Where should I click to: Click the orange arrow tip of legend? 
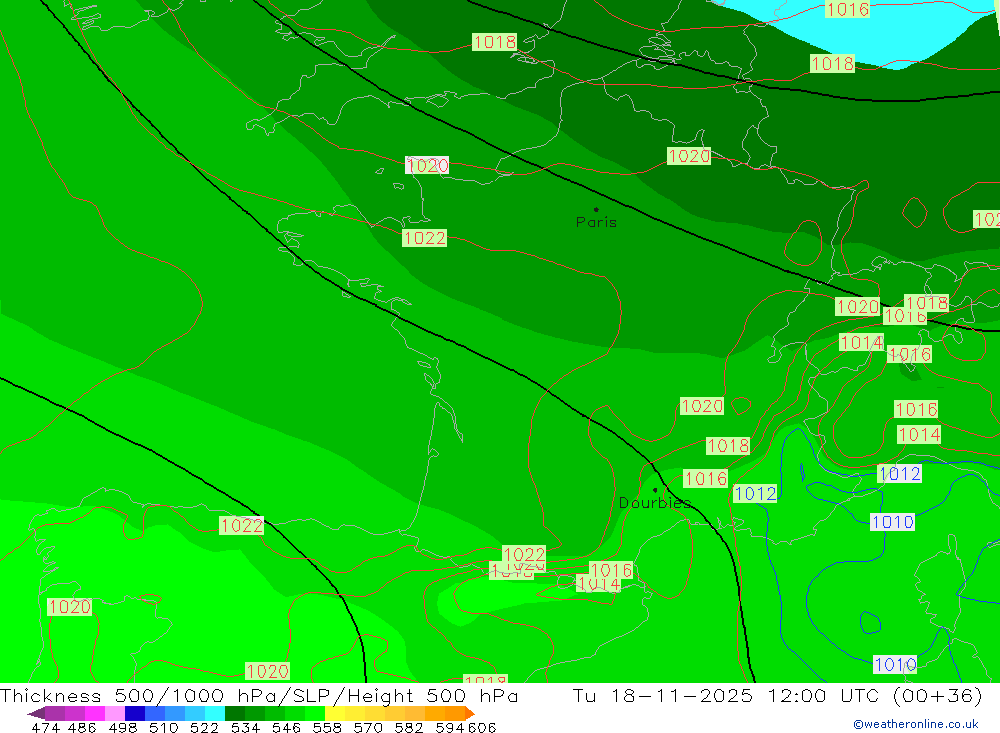click(x=470, y=713)
